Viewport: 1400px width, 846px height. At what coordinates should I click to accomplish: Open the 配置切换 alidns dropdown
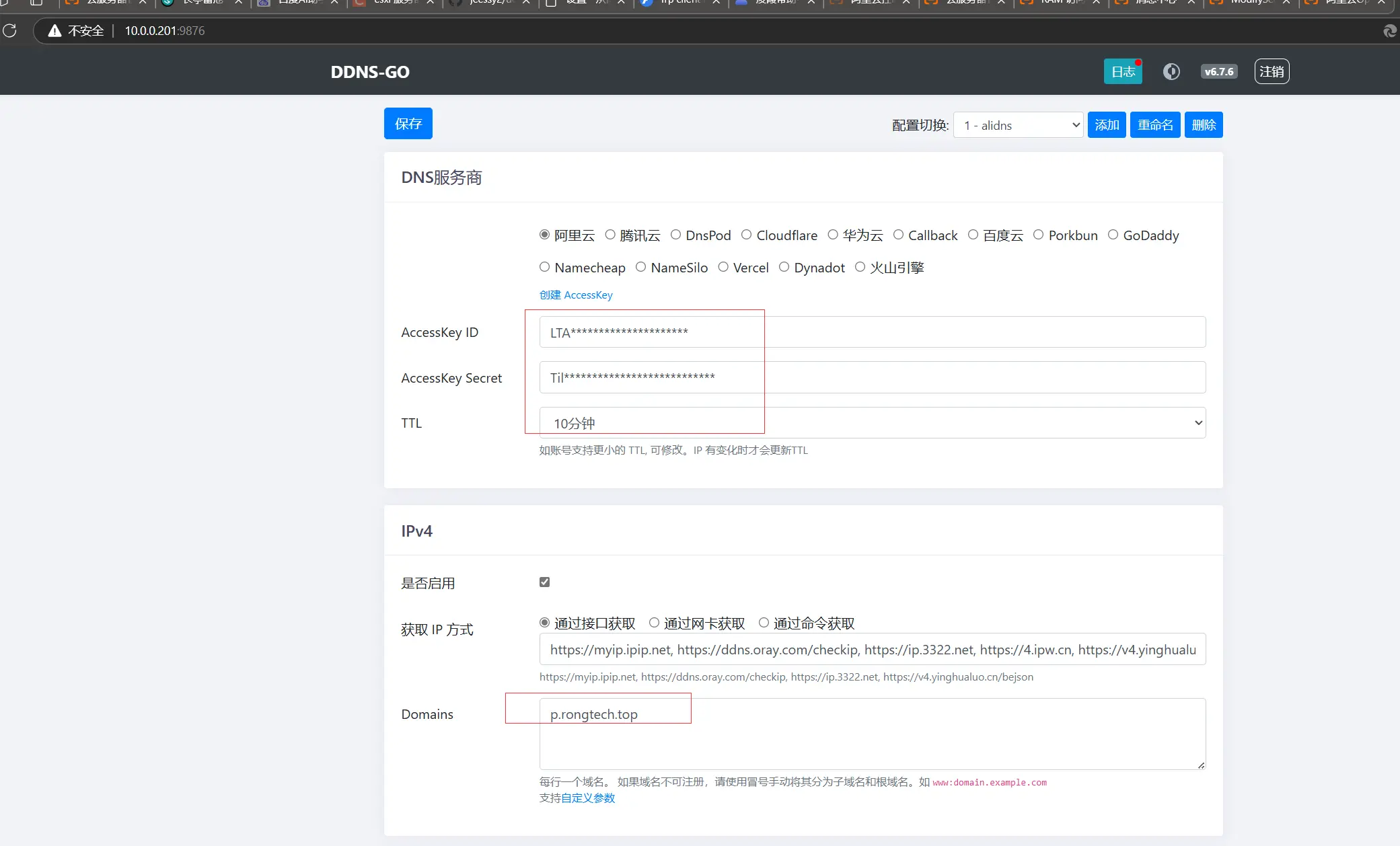click(1018, 125)
